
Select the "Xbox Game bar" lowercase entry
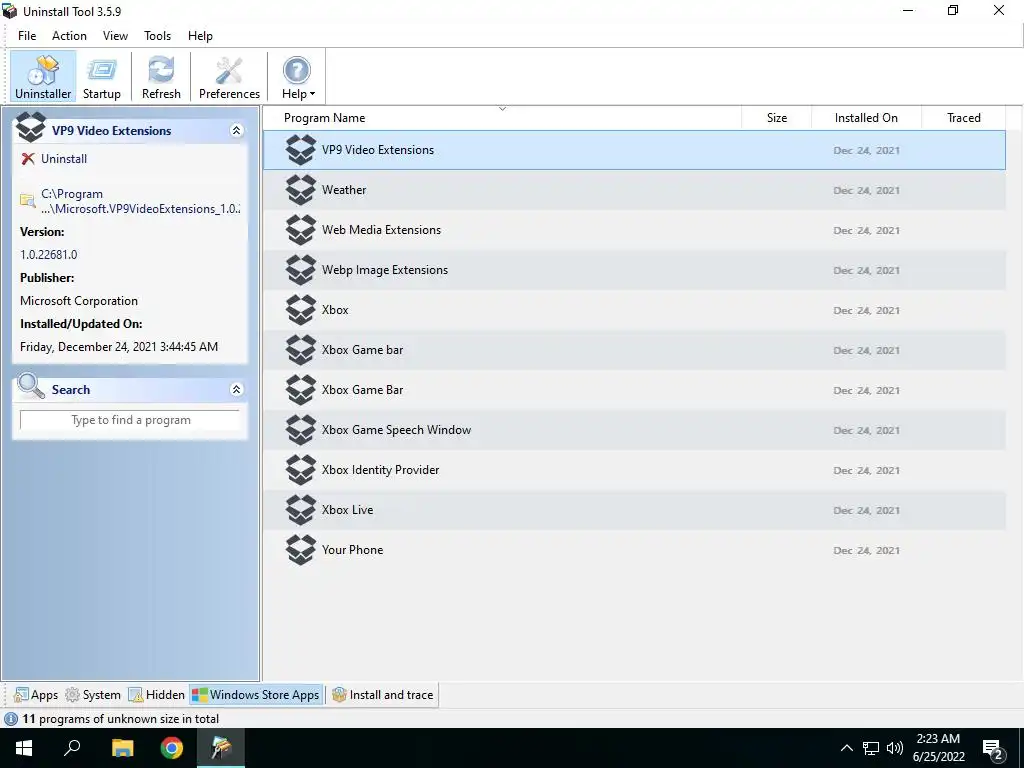tap(362, 350)
